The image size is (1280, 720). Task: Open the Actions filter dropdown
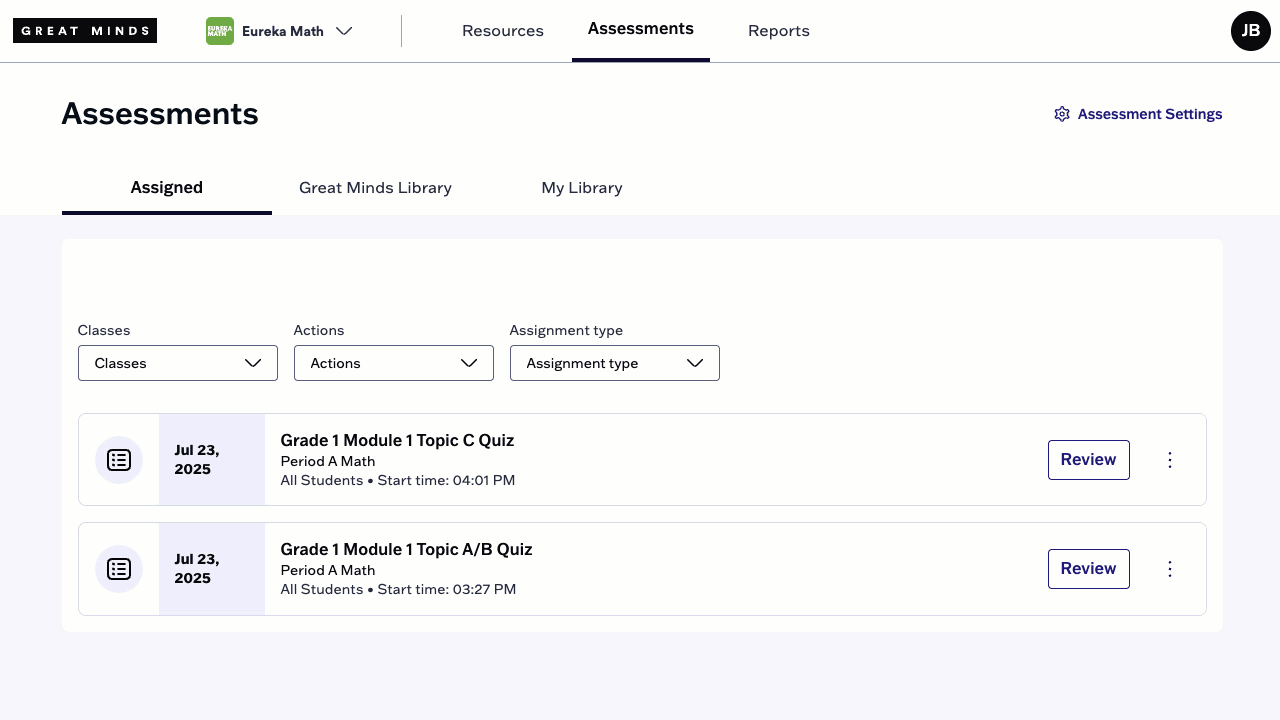394,363
